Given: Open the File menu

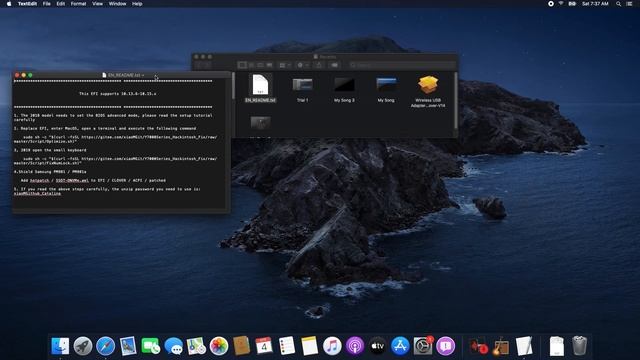Looking at the screenshot, I should [x=47, y=4].
